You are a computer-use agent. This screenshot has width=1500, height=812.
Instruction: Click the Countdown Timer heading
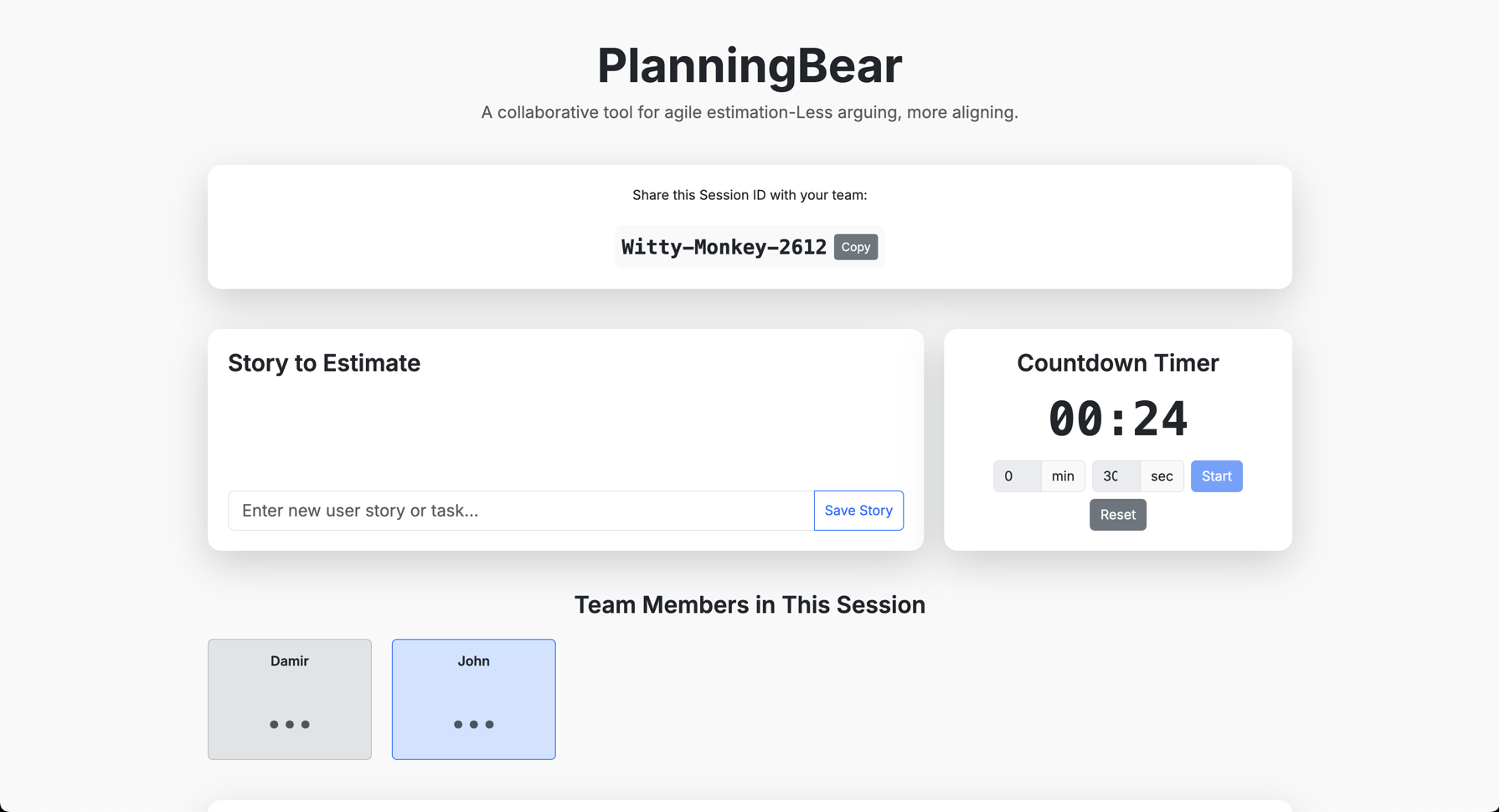coord(1117,362)
